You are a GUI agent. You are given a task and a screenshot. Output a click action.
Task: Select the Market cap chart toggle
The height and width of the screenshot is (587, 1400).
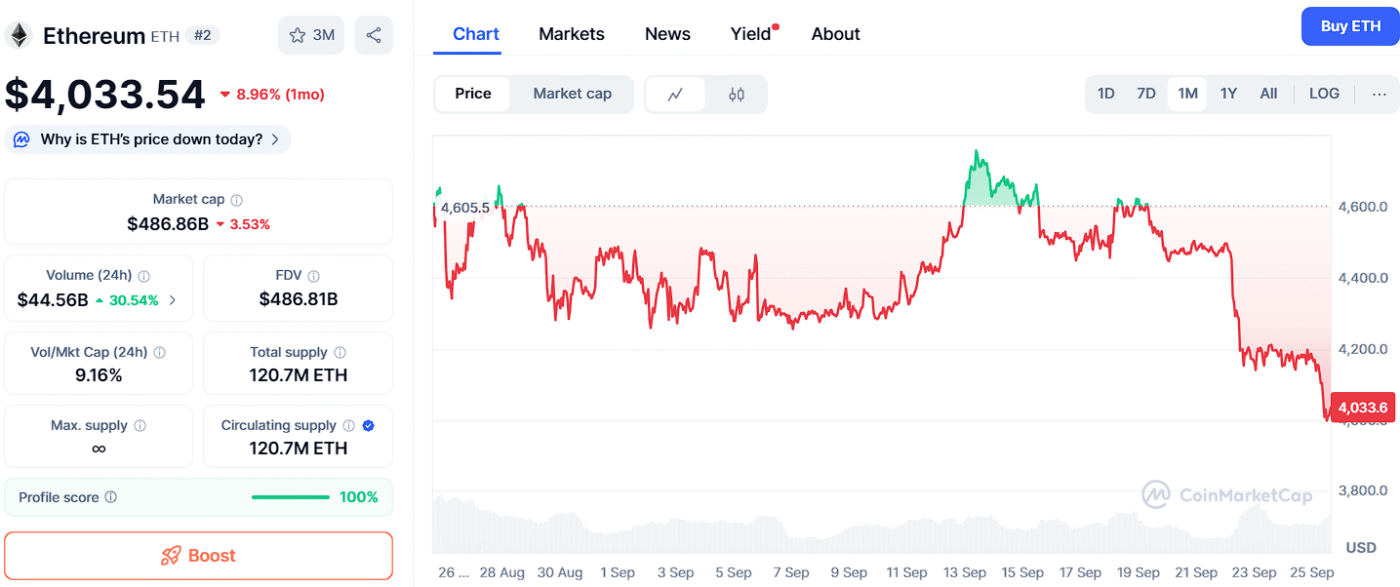pos(572,94)
